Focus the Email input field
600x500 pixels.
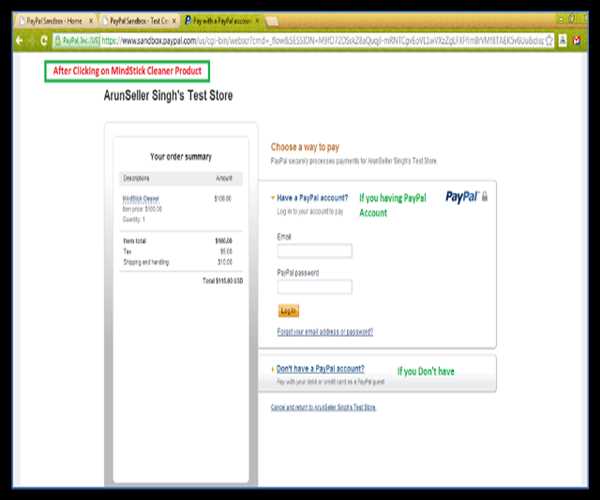(x=314, y=251)
